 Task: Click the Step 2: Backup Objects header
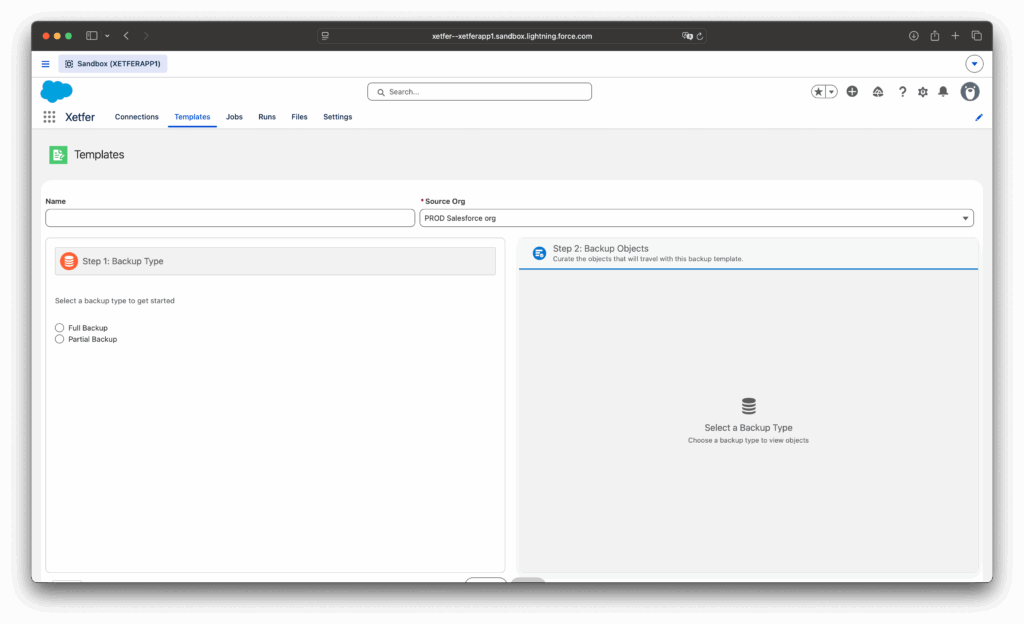tap(748, 253)
